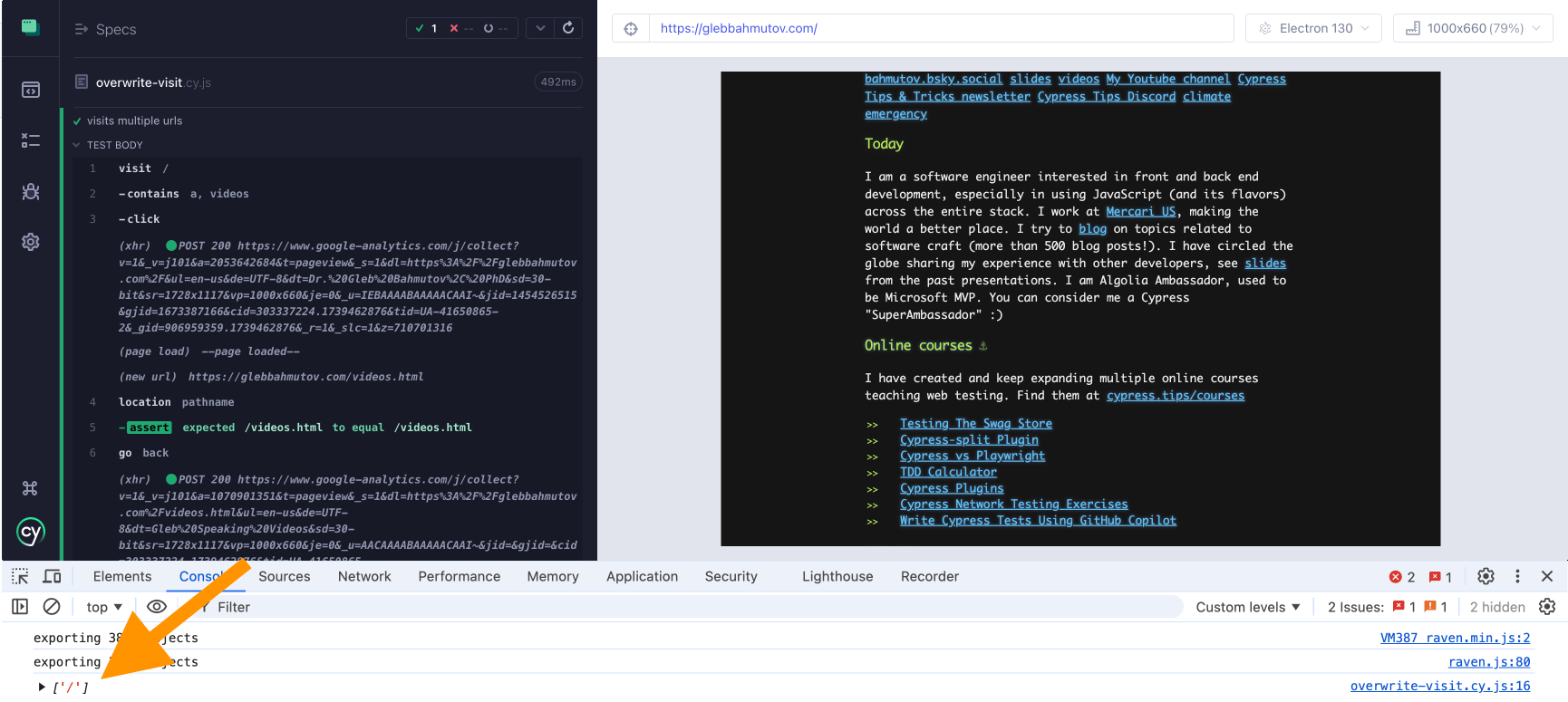Open DevTools three-dot customize menu
This screenshot has width=1568, height=702.
click(1517, 576)
